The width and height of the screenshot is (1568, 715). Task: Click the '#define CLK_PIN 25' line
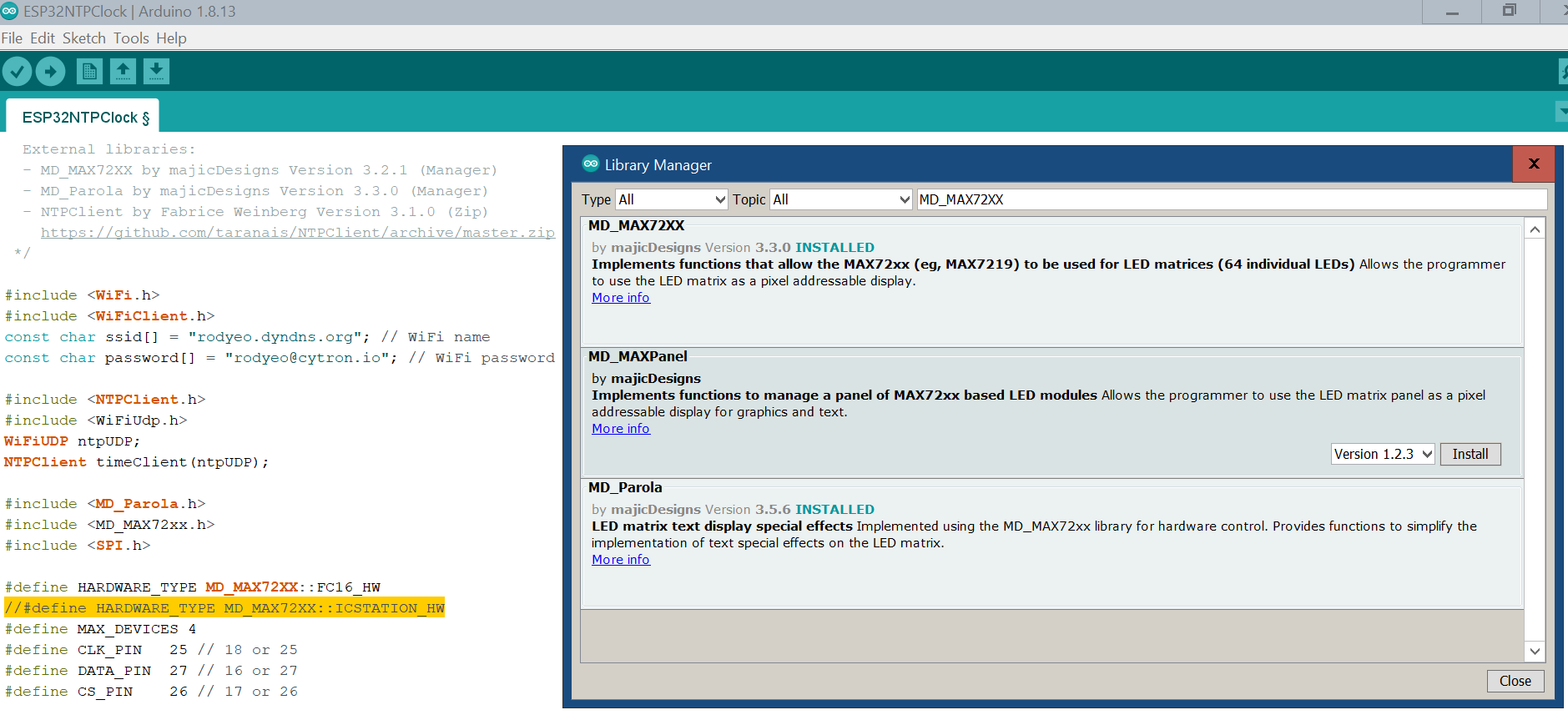151,650
